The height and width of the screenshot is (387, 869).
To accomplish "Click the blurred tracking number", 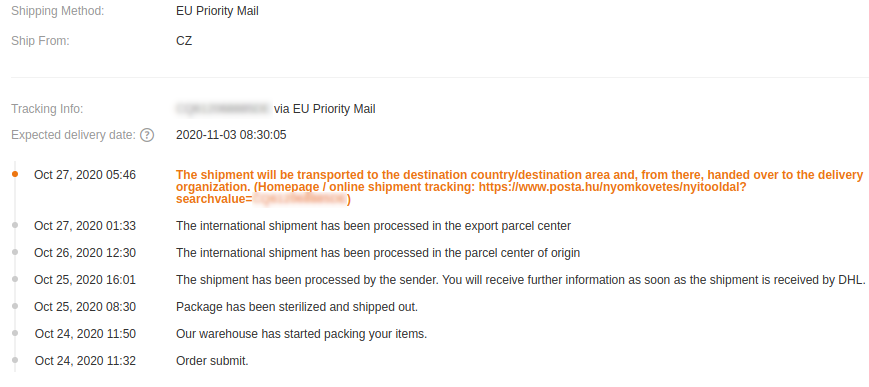I will pos(223,109).
